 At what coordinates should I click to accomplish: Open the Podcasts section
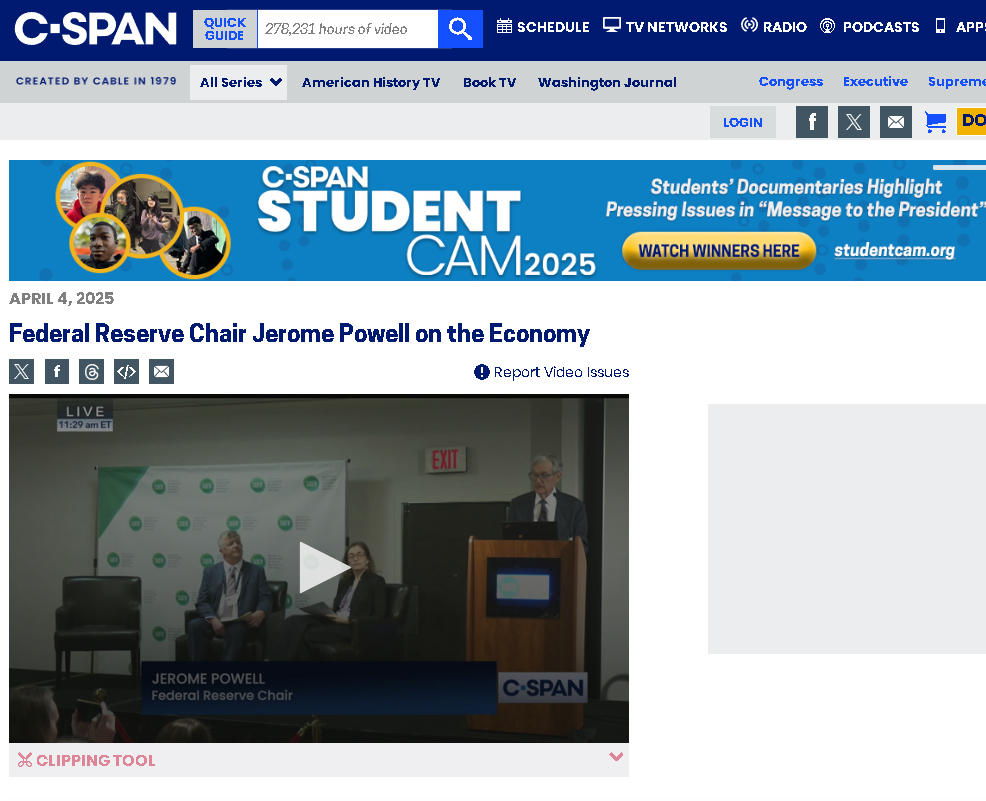(x=870, y=26)
